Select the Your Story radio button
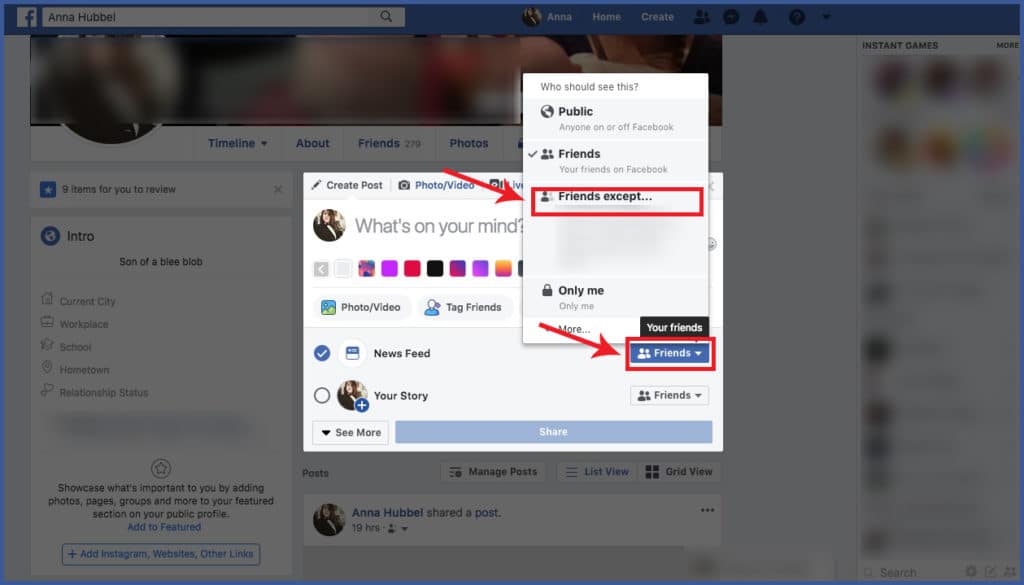 322,396
